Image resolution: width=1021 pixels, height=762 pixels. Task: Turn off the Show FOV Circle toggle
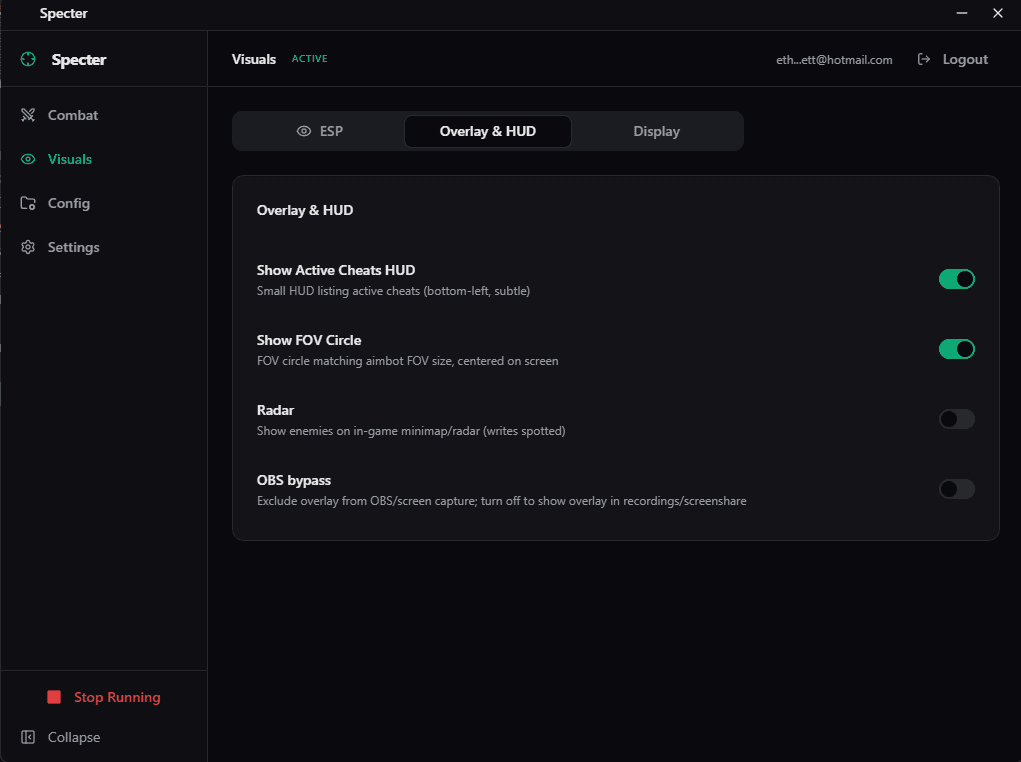[956, 349]
